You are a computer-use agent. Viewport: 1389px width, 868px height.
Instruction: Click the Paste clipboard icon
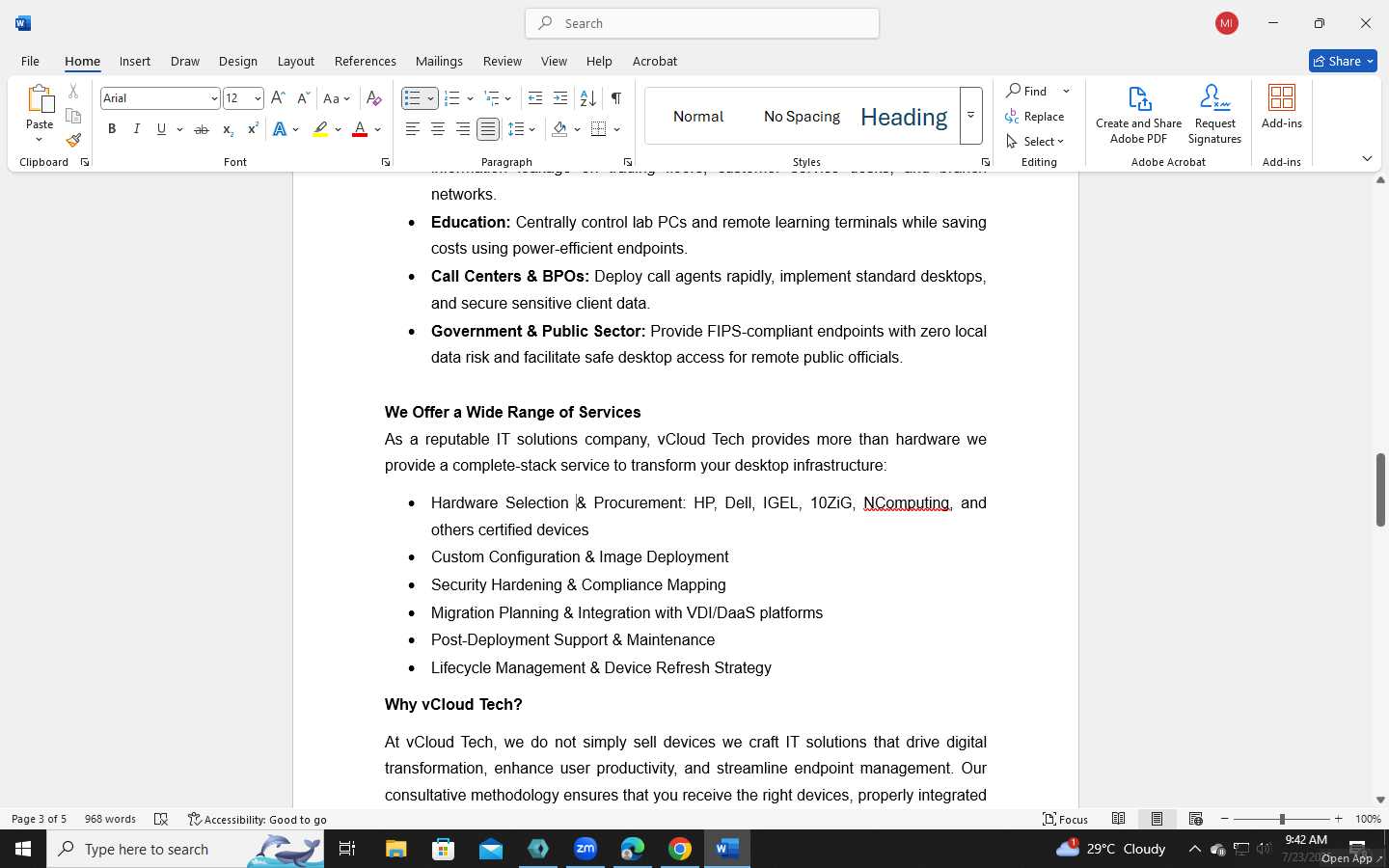[40, 98]
